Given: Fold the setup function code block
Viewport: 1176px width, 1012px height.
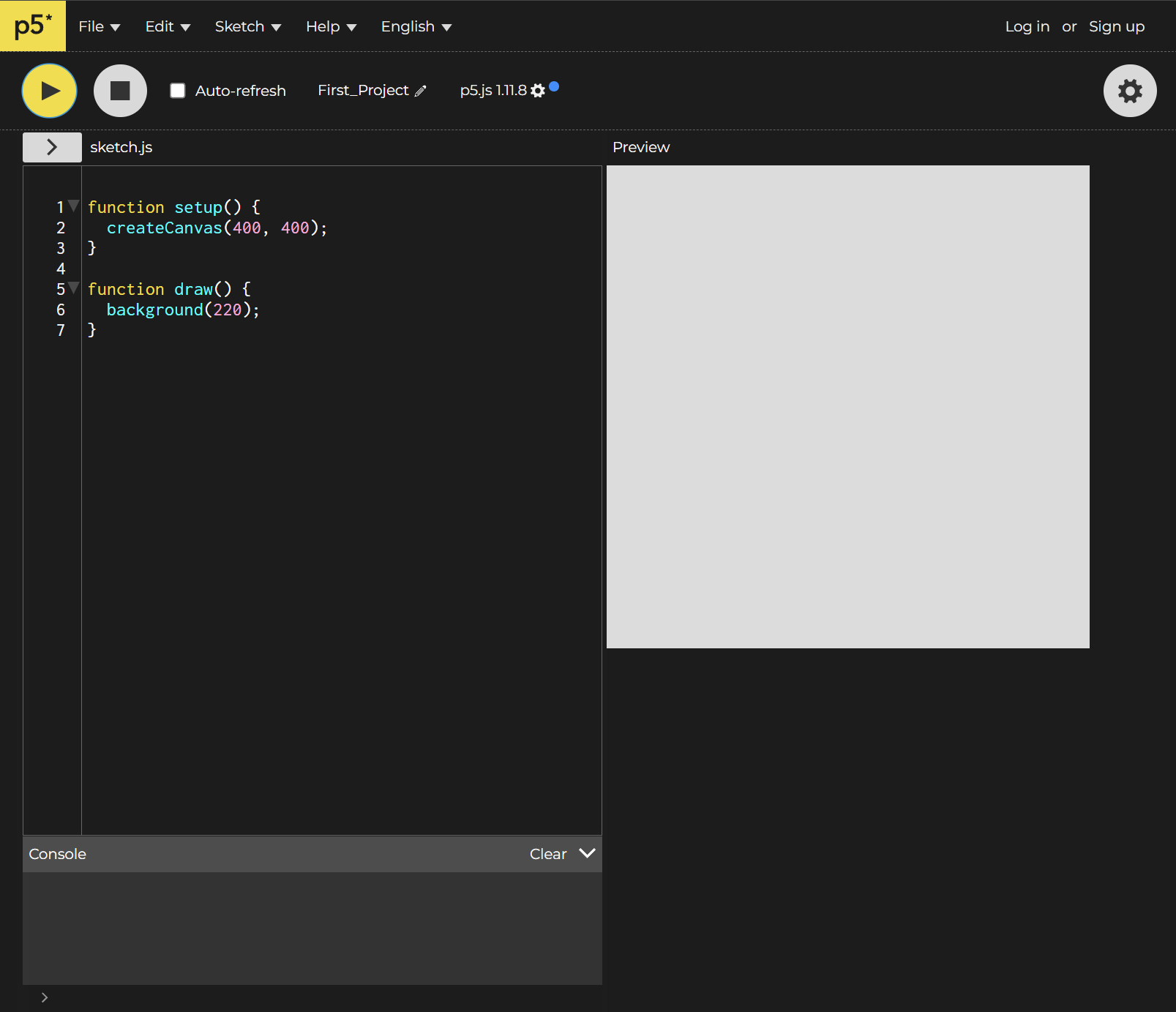Looking at the screenshot, I should (73, 206).
